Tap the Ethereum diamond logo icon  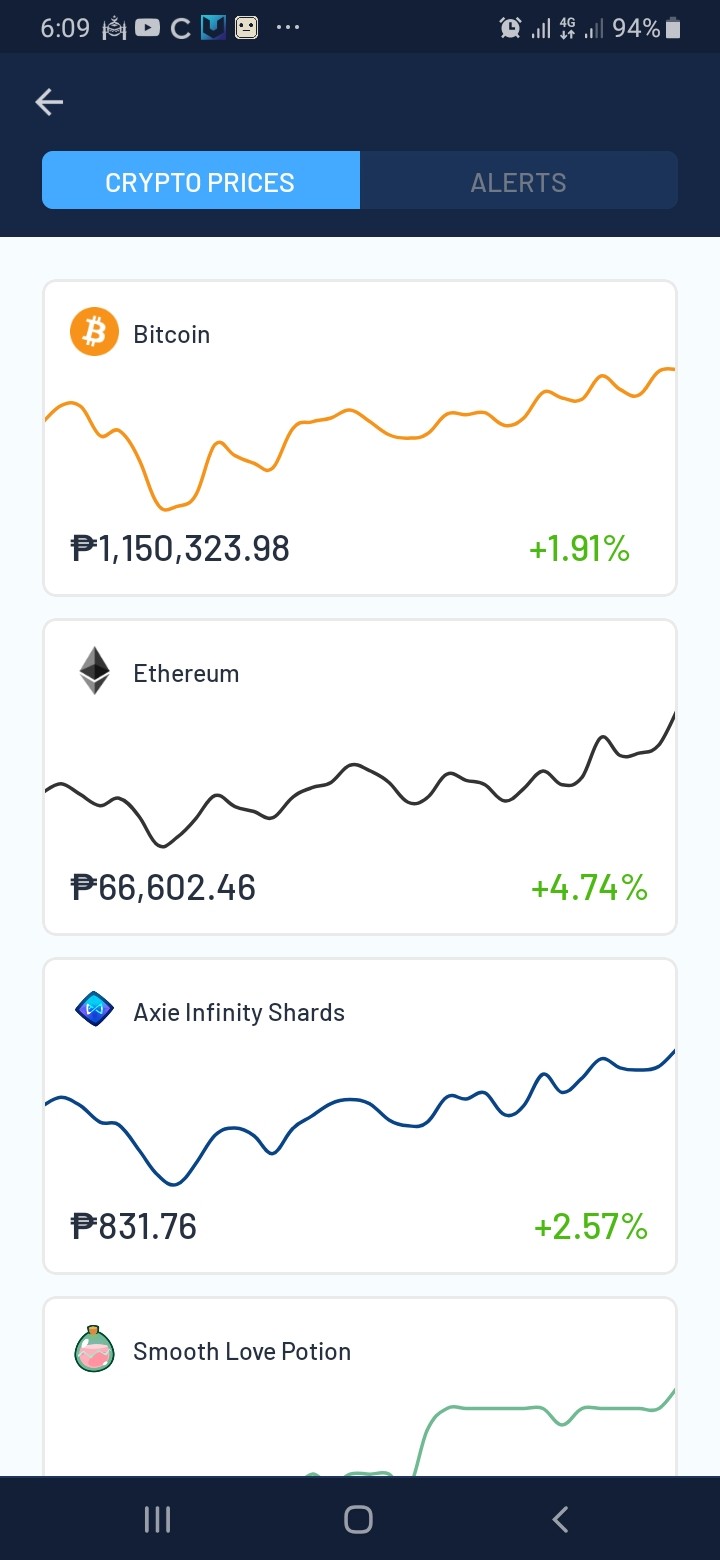[95, 671]
